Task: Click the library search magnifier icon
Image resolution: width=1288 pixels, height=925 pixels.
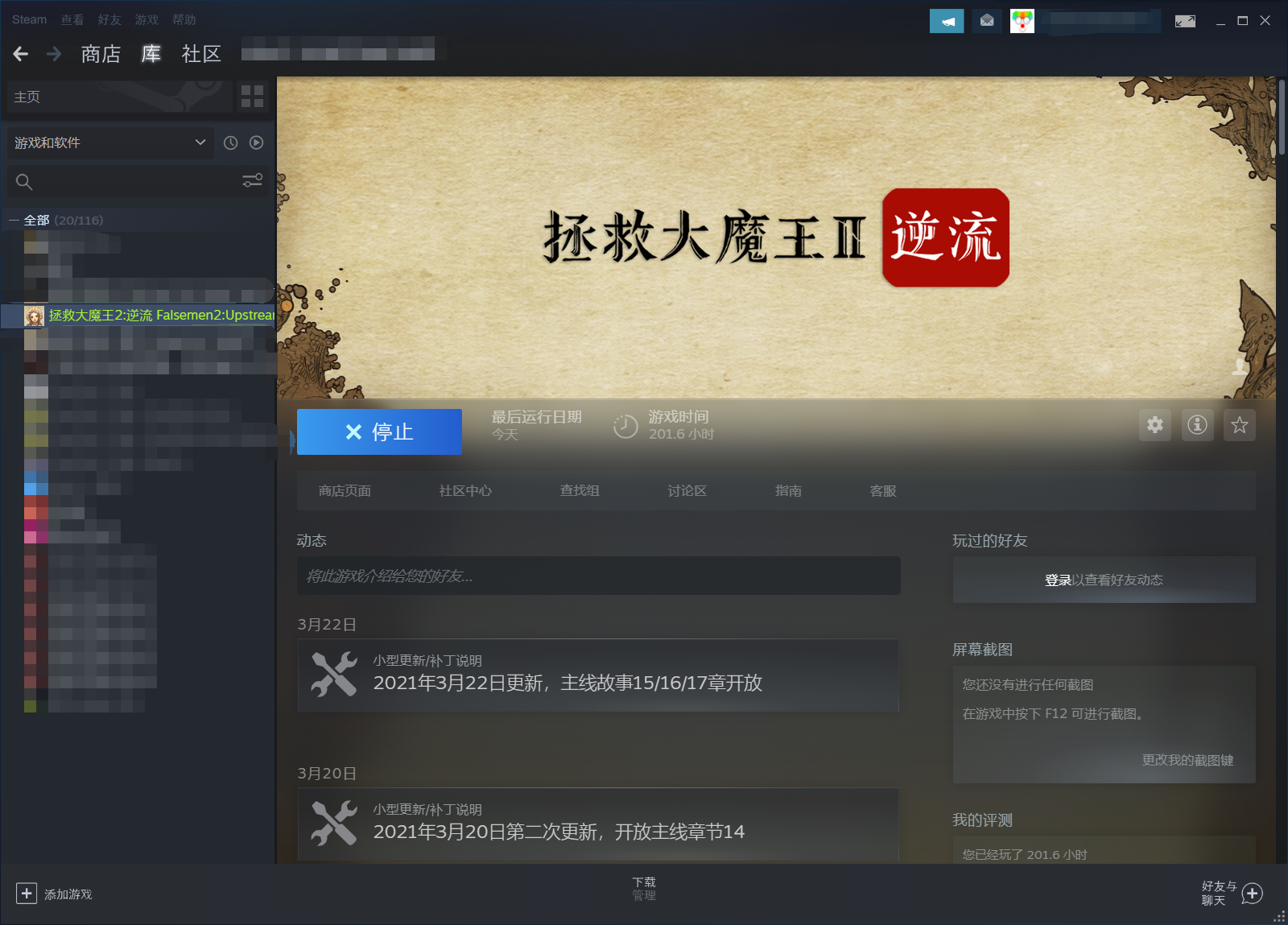Action: pyautogui.click(x=24, y=182)
